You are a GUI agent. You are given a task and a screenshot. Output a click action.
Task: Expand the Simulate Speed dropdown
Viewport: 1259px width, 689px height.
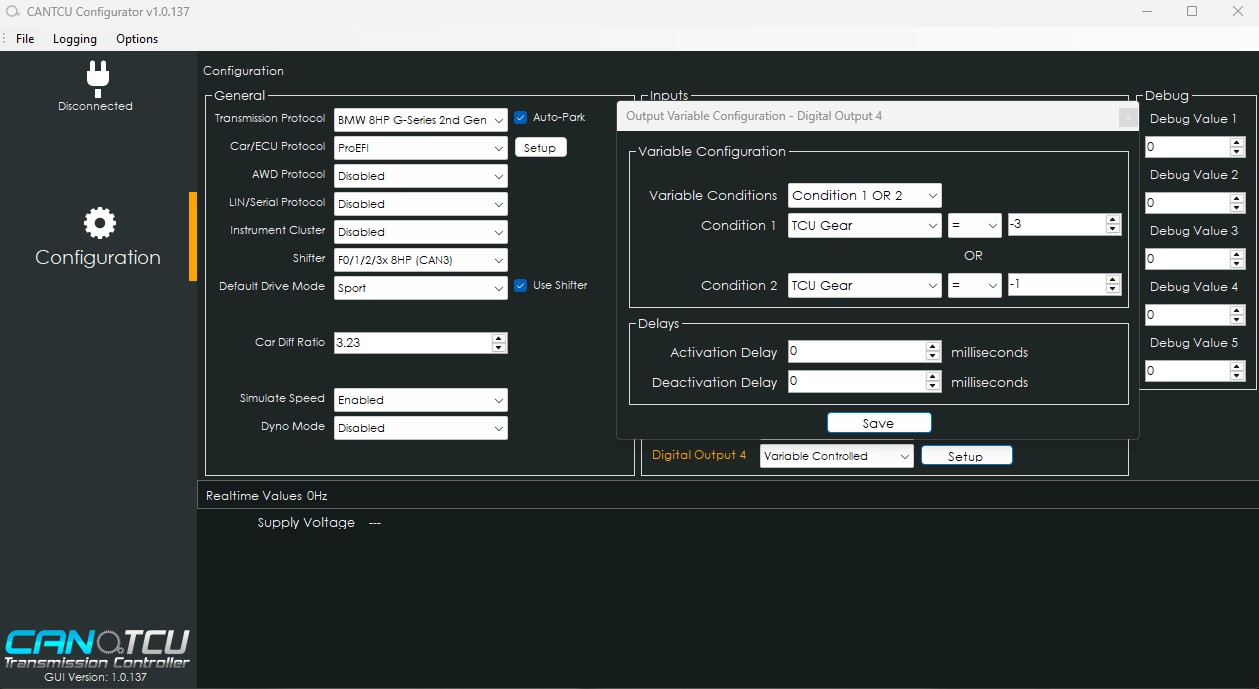point(421,400)
